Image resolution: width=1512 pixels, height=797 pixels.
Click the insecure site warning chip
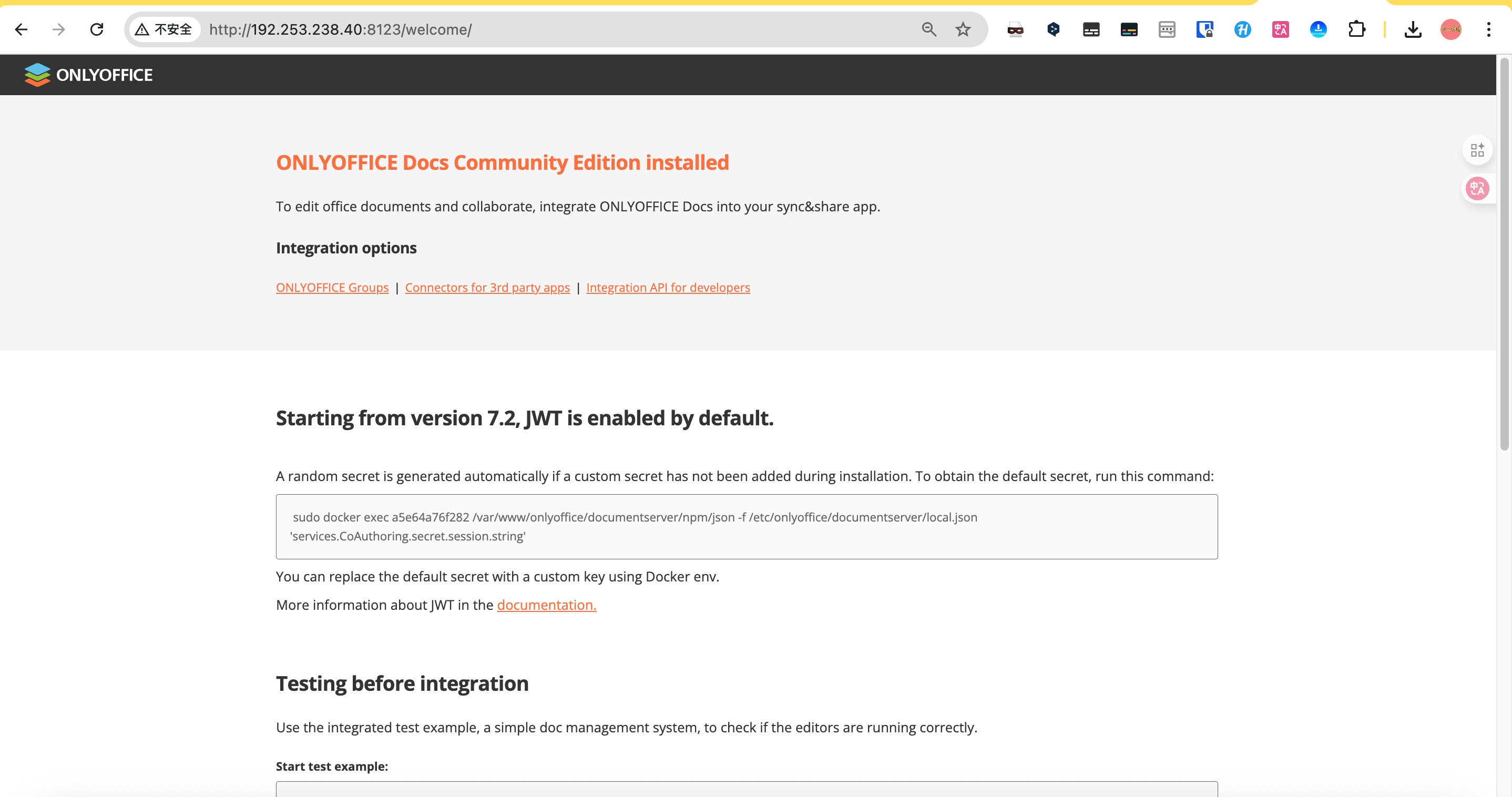tap(165, 29)
